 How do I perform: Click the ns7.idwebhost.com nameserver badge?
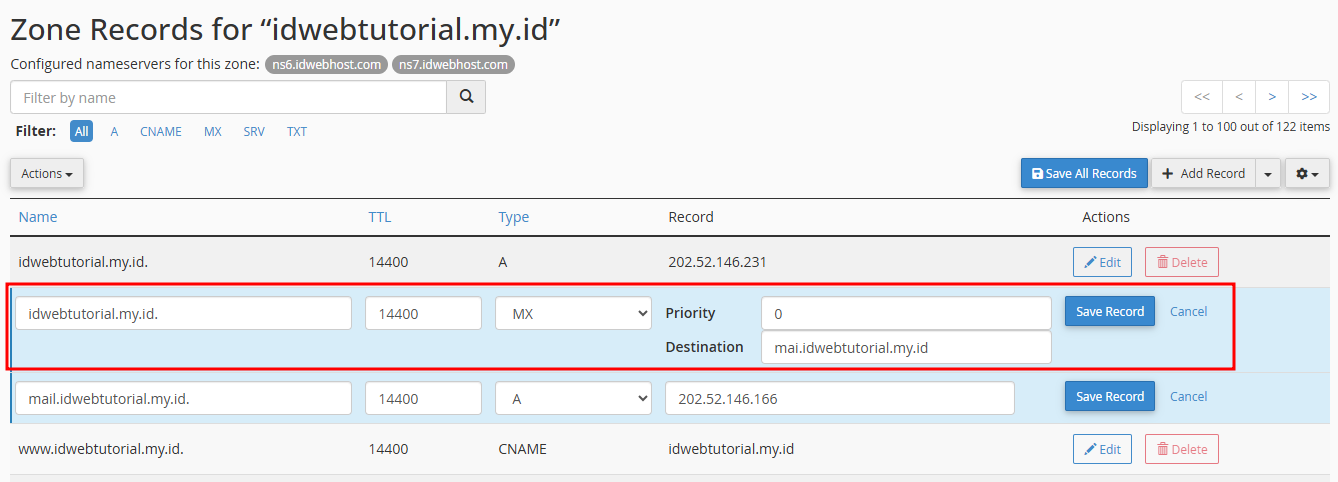pyautogui.click(x=453, y=64)
